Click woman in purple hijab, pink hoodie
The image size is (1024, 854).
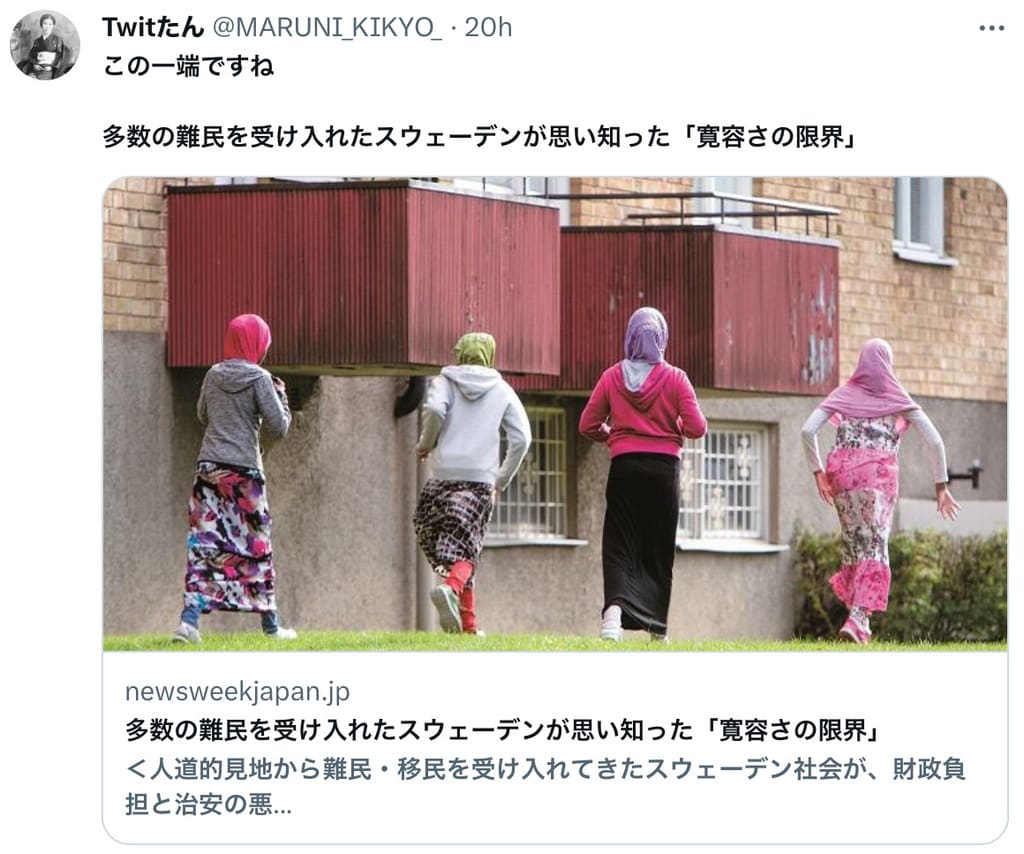point(641,474)
